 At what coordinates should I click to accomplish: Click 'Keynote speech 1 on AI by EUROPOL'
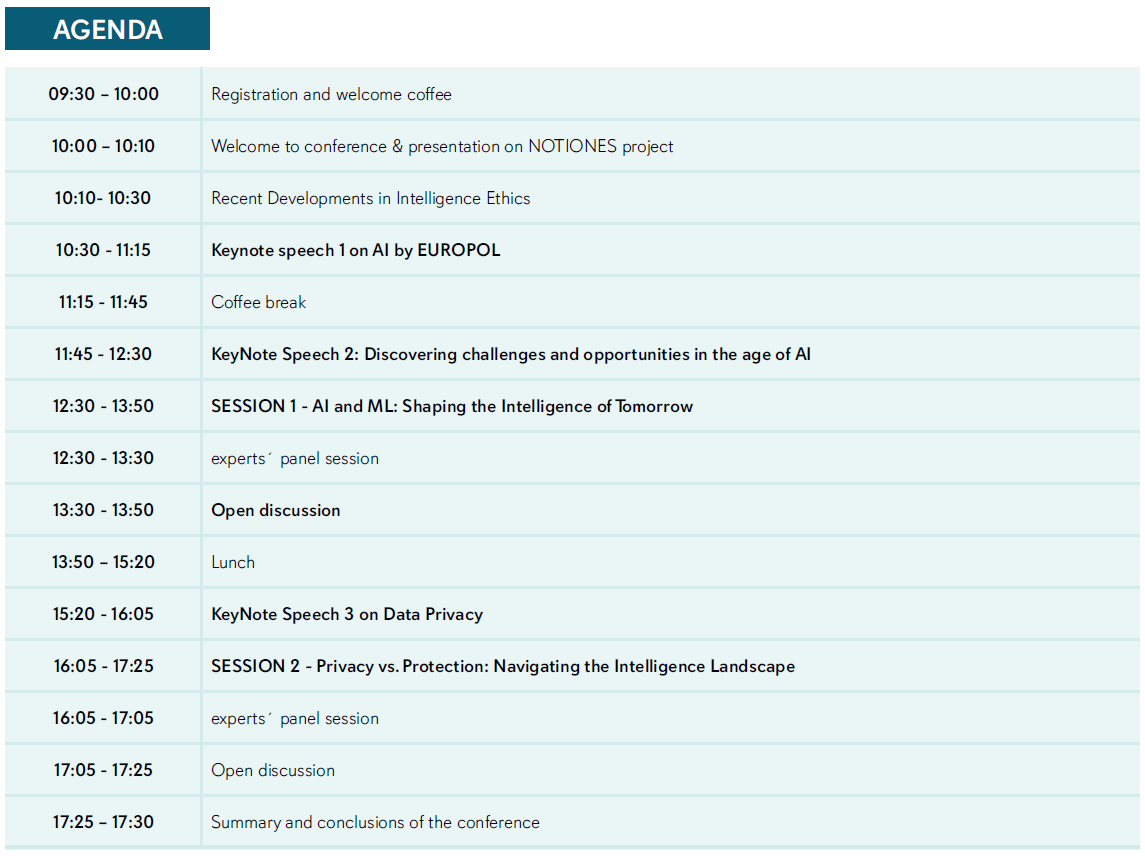point(356,250)
